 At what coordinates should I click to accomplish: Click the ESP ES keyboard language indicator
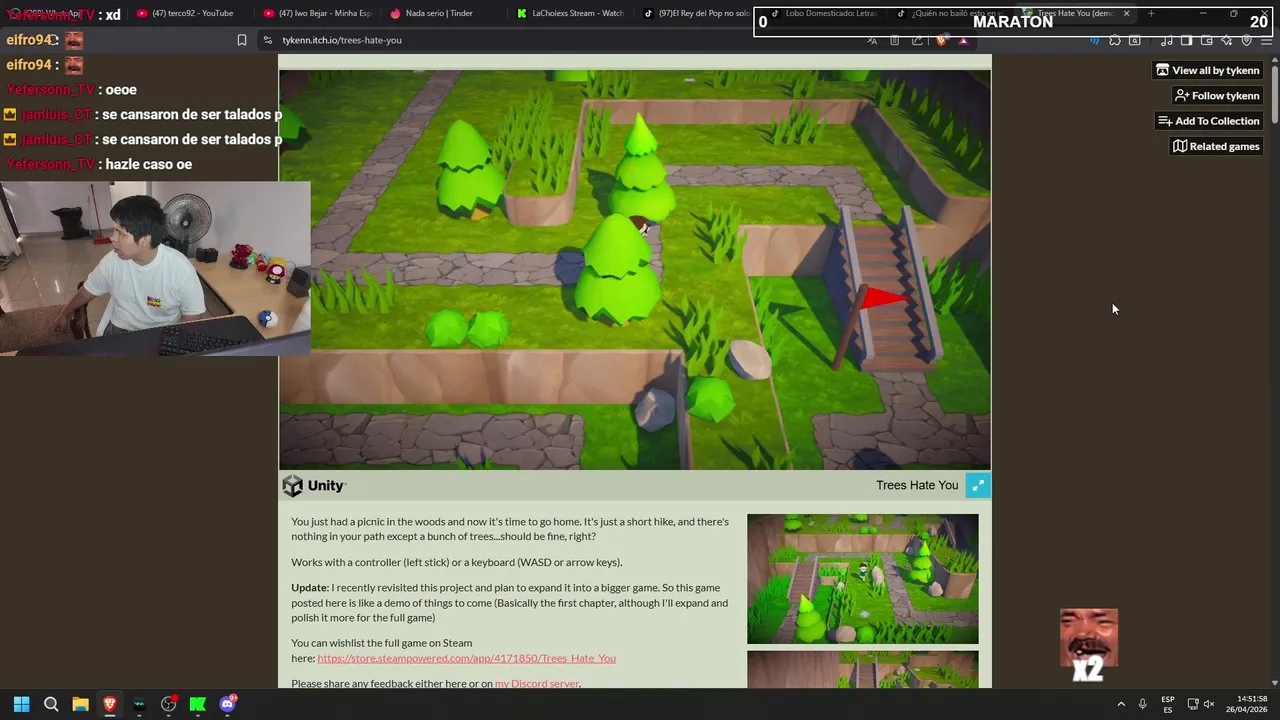click(1168, 704)
